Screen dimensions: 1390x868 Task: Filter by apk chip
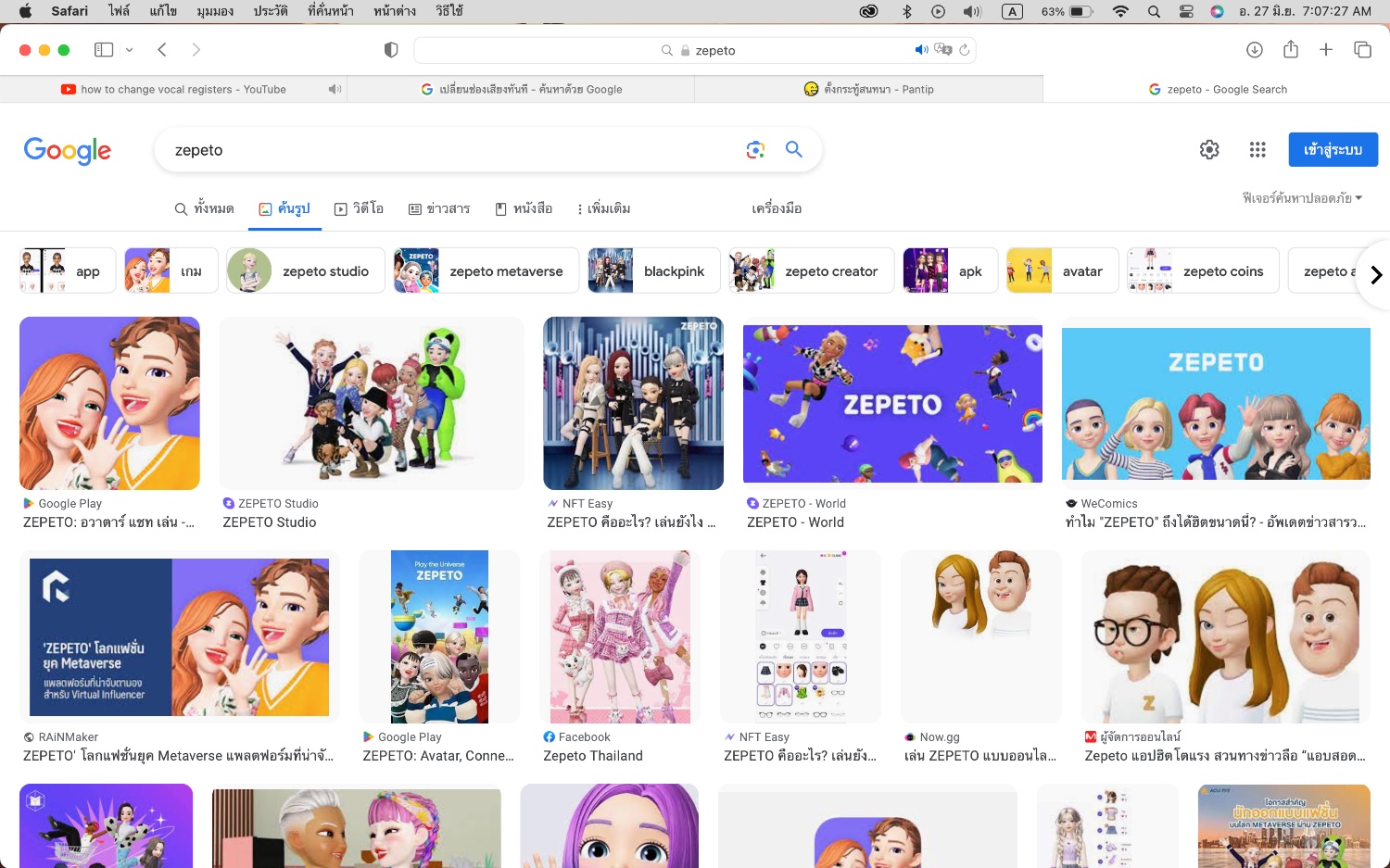pyautogui.click(x=951, y=270)
